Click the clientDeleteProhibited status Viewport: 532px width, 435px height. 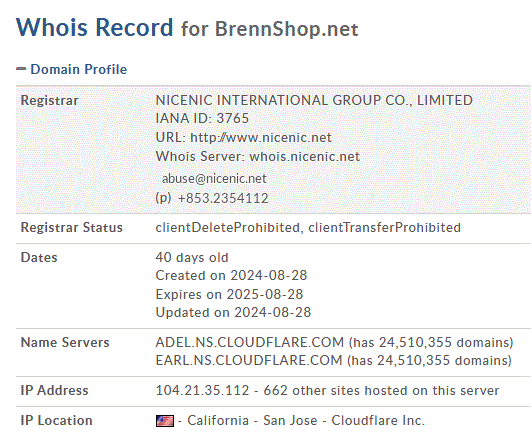click(227, 227)
